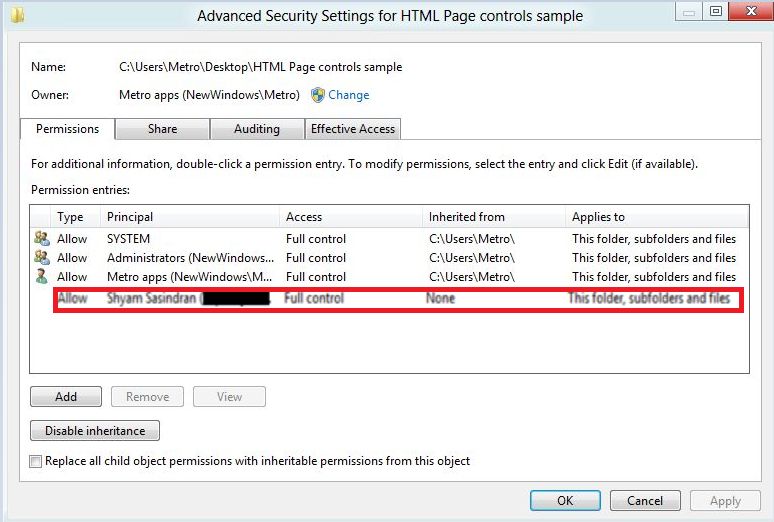Click the UAC shield icon beside Change
The height and width of the screenshot is (522, 774).
[x=318, y=95]
